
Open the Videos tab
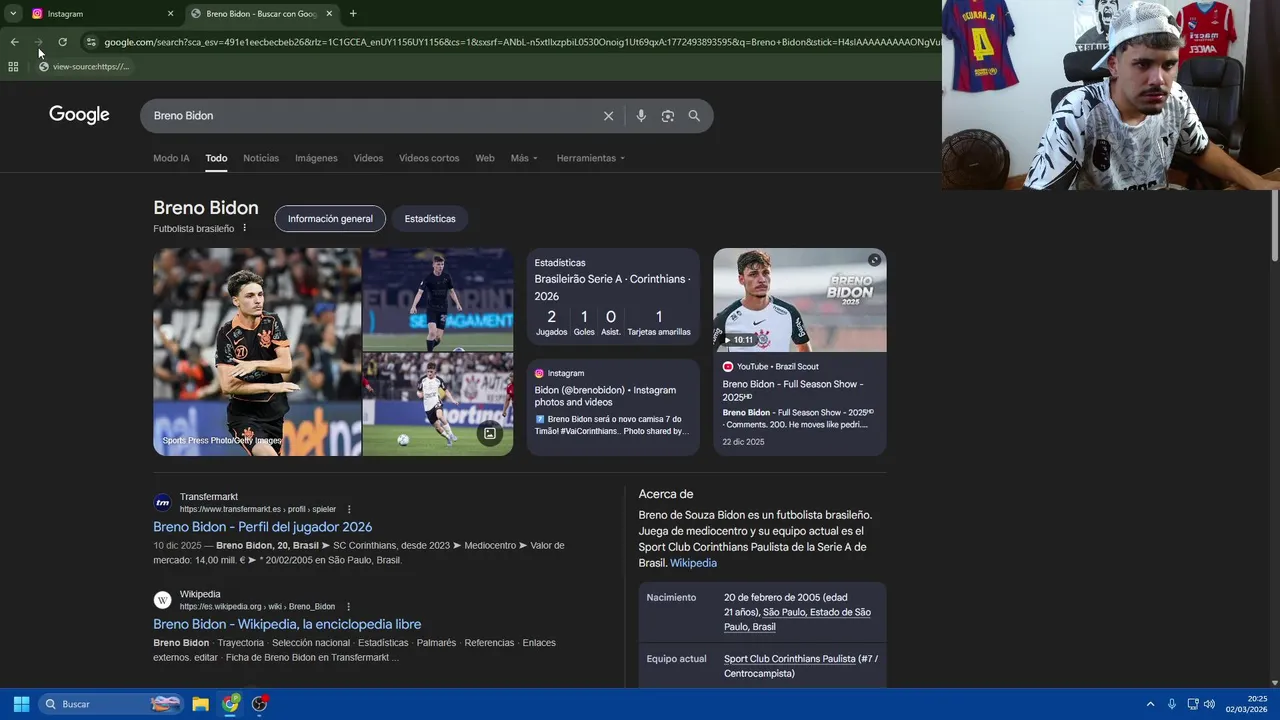(368, 158)
